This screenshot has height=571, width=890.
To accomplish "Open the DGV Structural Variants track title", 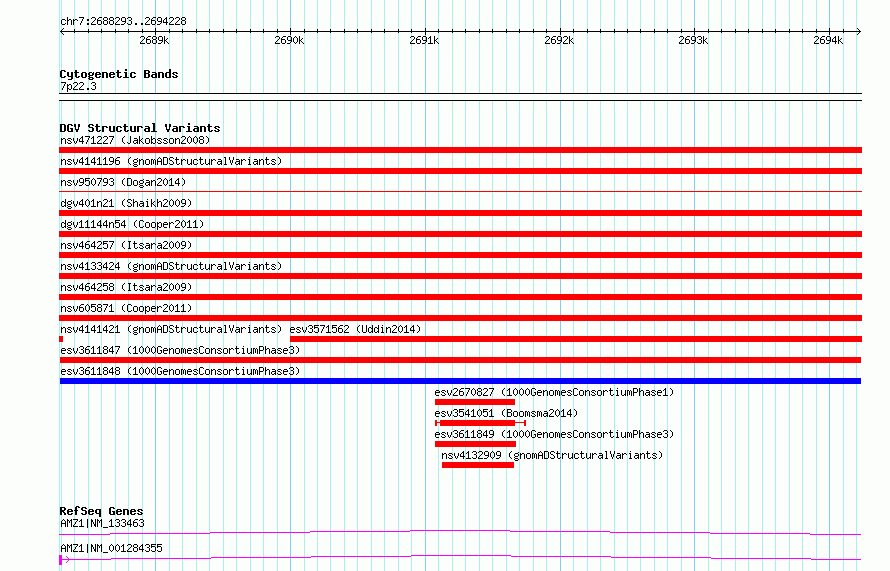I will (140, 128).
